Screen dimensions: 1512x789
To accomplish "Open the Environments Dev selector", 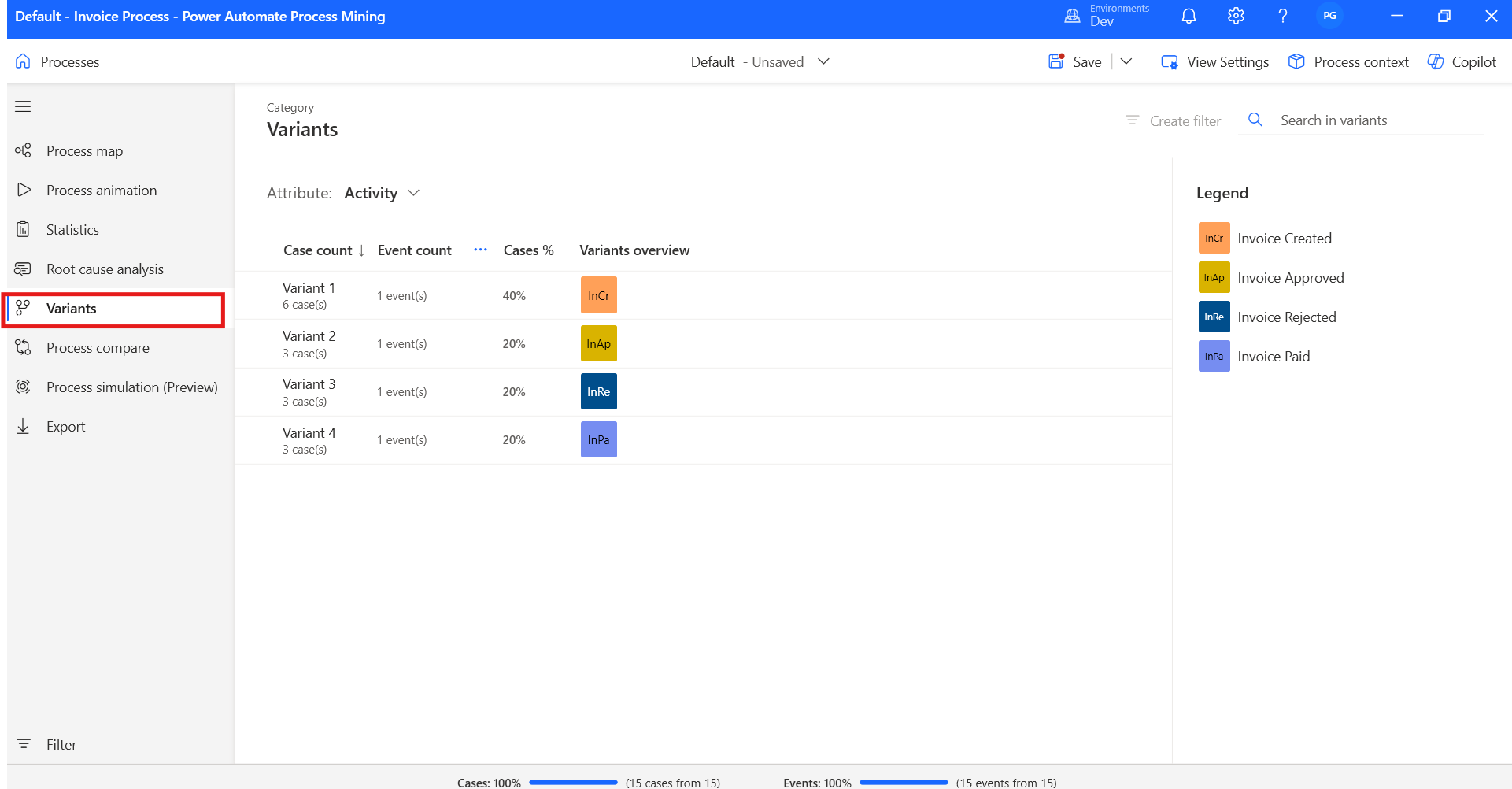I will 1107,16.
